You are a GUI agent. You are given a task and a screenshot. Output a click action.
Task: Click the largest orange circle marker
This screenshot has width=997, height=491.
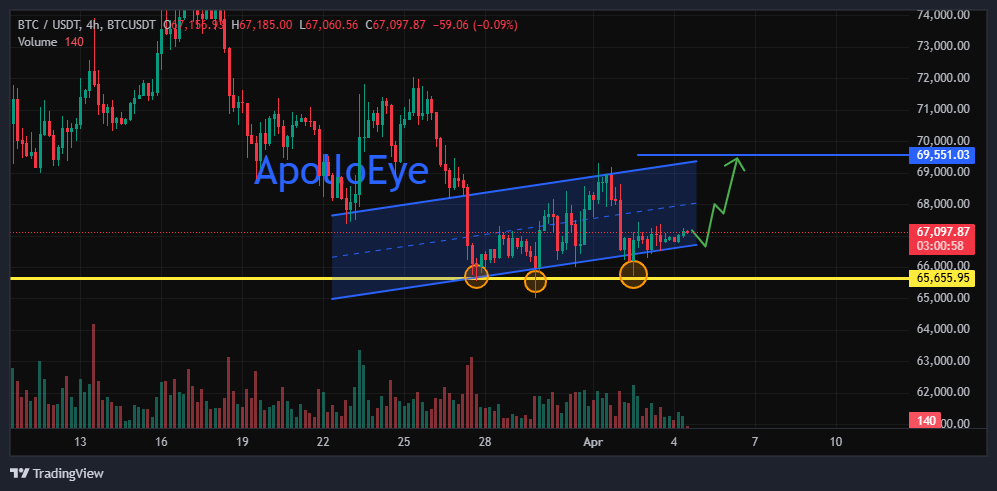pyautogui.click(x=633, y=275)
